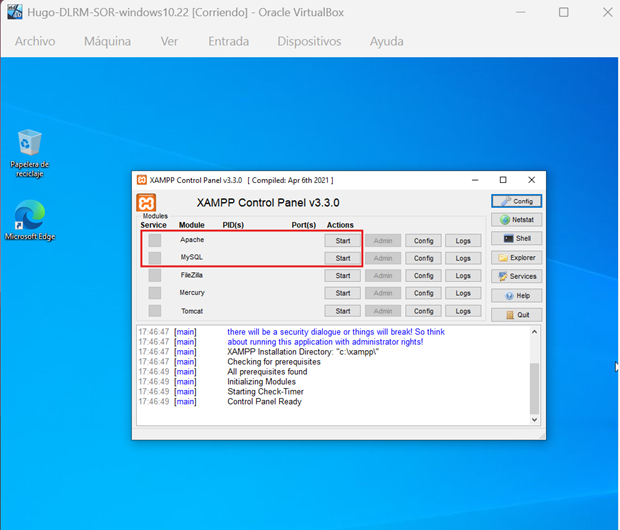Click the XAMPP orange logo icon

(147, 203)
